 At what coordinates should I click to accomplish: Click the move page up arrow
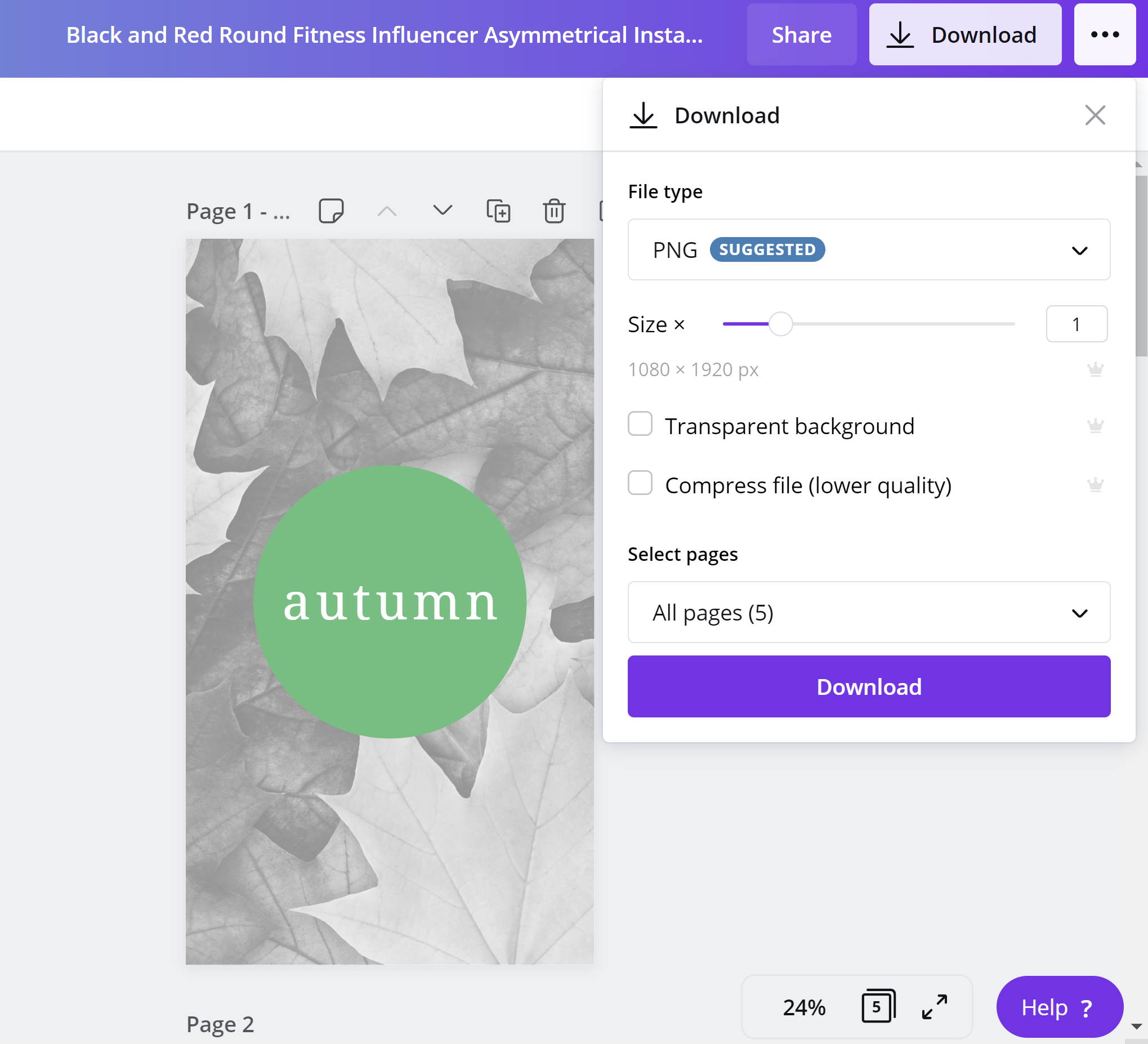[387, 211]
